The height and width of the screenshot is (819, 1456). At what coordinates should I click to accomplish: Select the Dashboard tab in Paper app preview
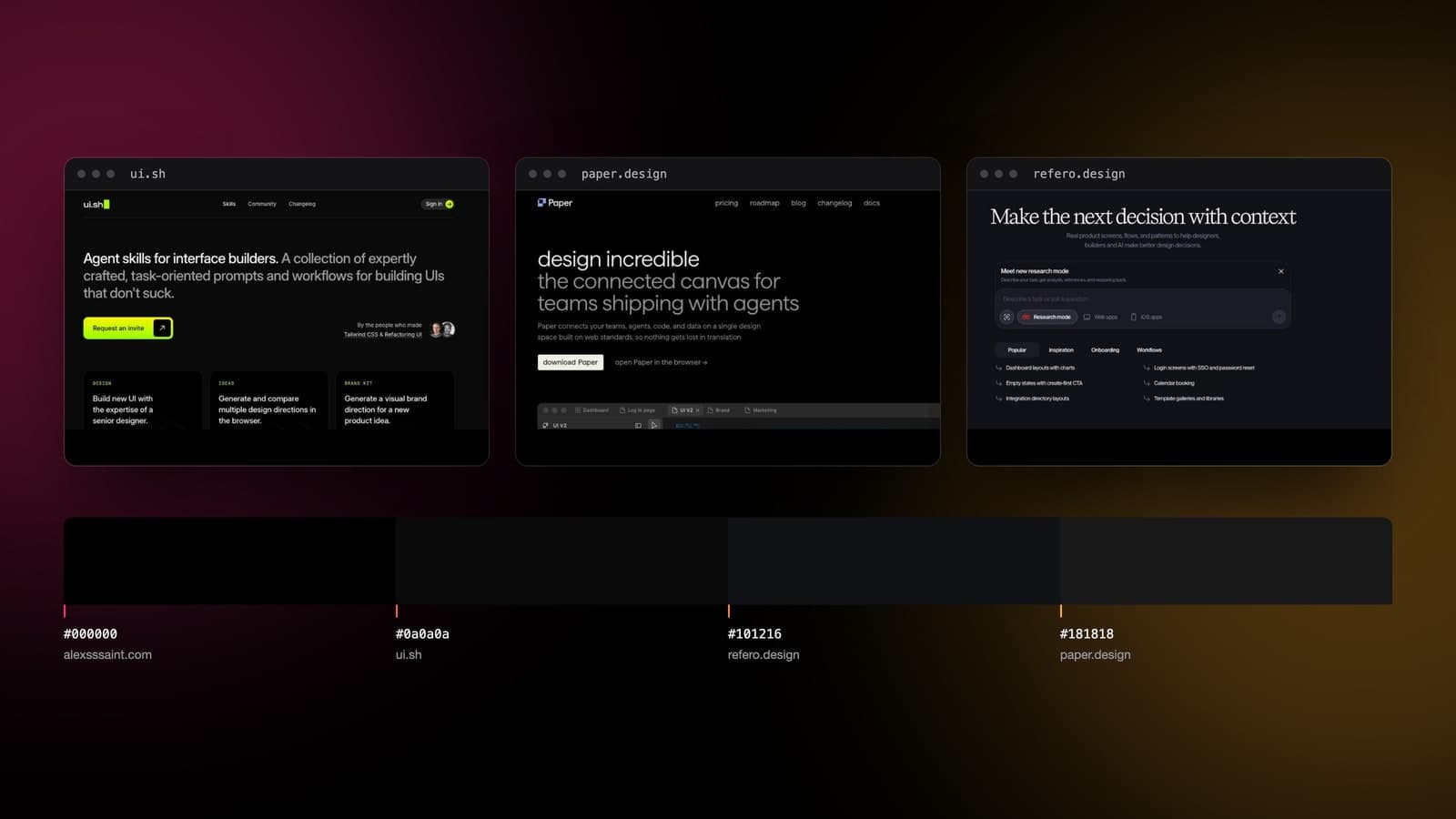(x=591, y=410)
